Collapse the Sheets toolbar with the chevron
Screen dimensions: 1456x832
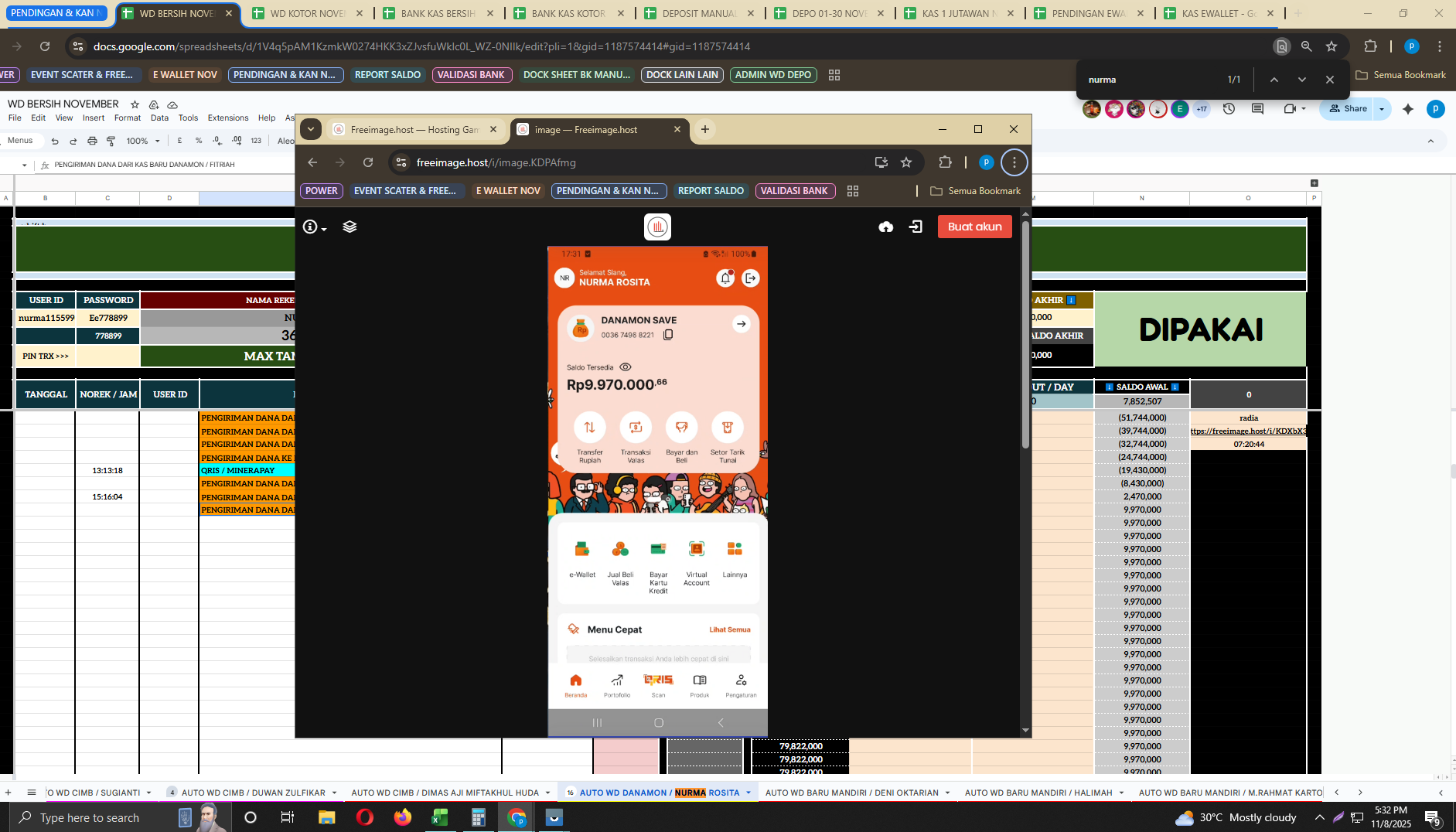click(x=1430, y=141)
